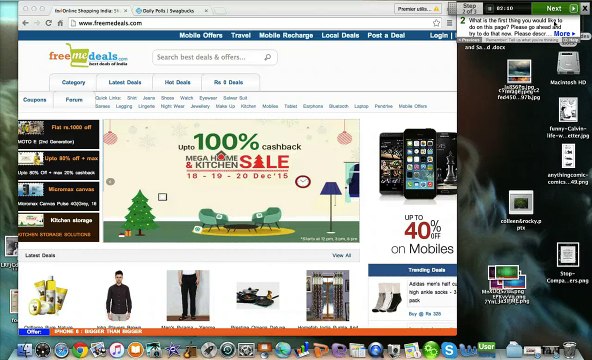The width and height of the screenshot is (592, 360).
Task: Click previous slide arrow on banner
Action: coord(110,182)
